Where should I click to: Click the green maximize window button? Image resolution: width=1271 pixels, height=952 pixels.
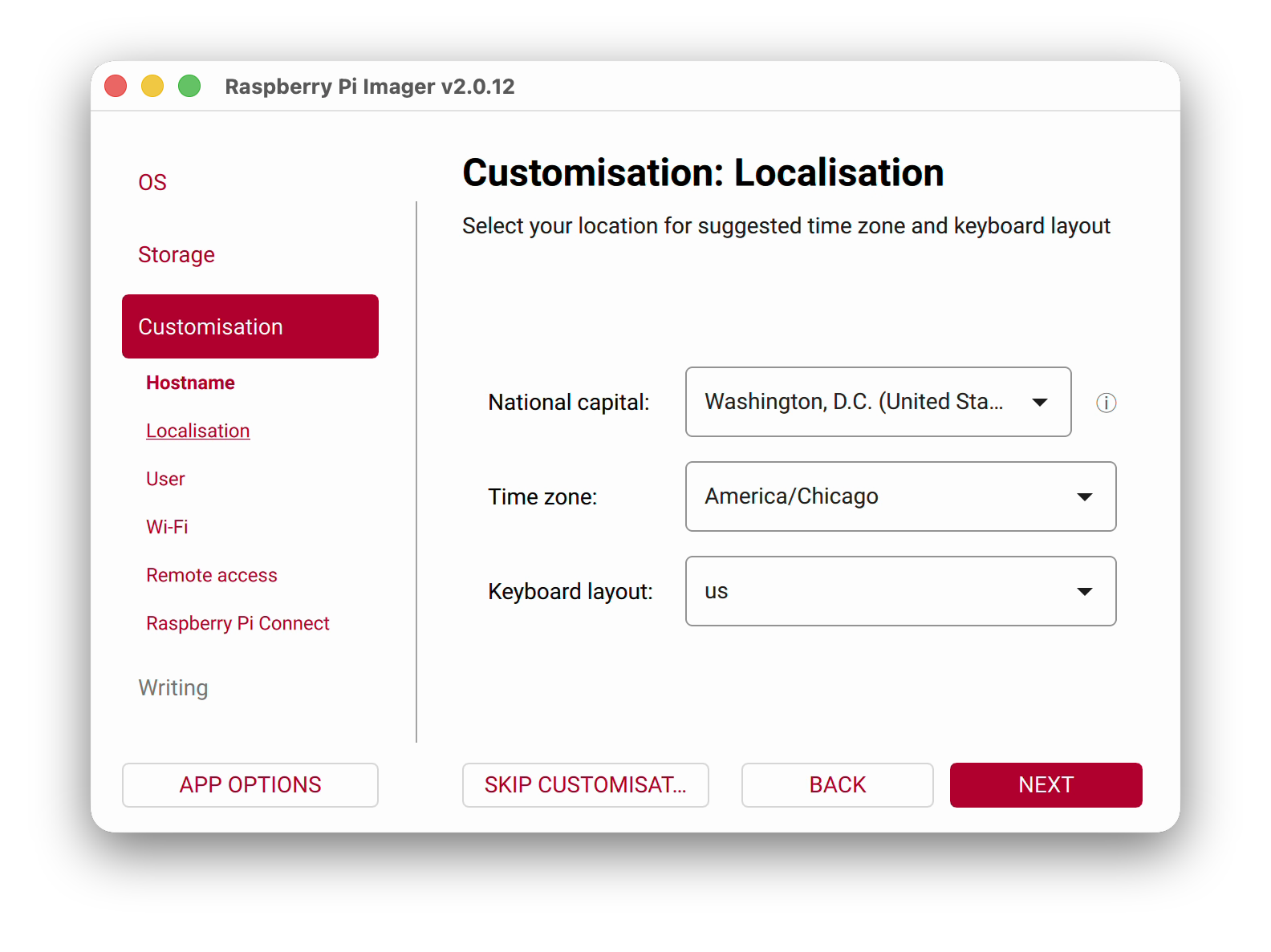189,86
